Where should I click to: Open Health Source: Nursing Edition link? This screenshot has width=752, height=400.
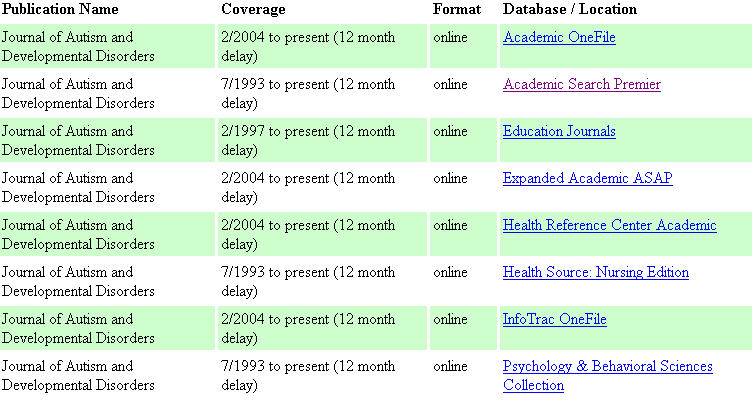tap(596, 272)
